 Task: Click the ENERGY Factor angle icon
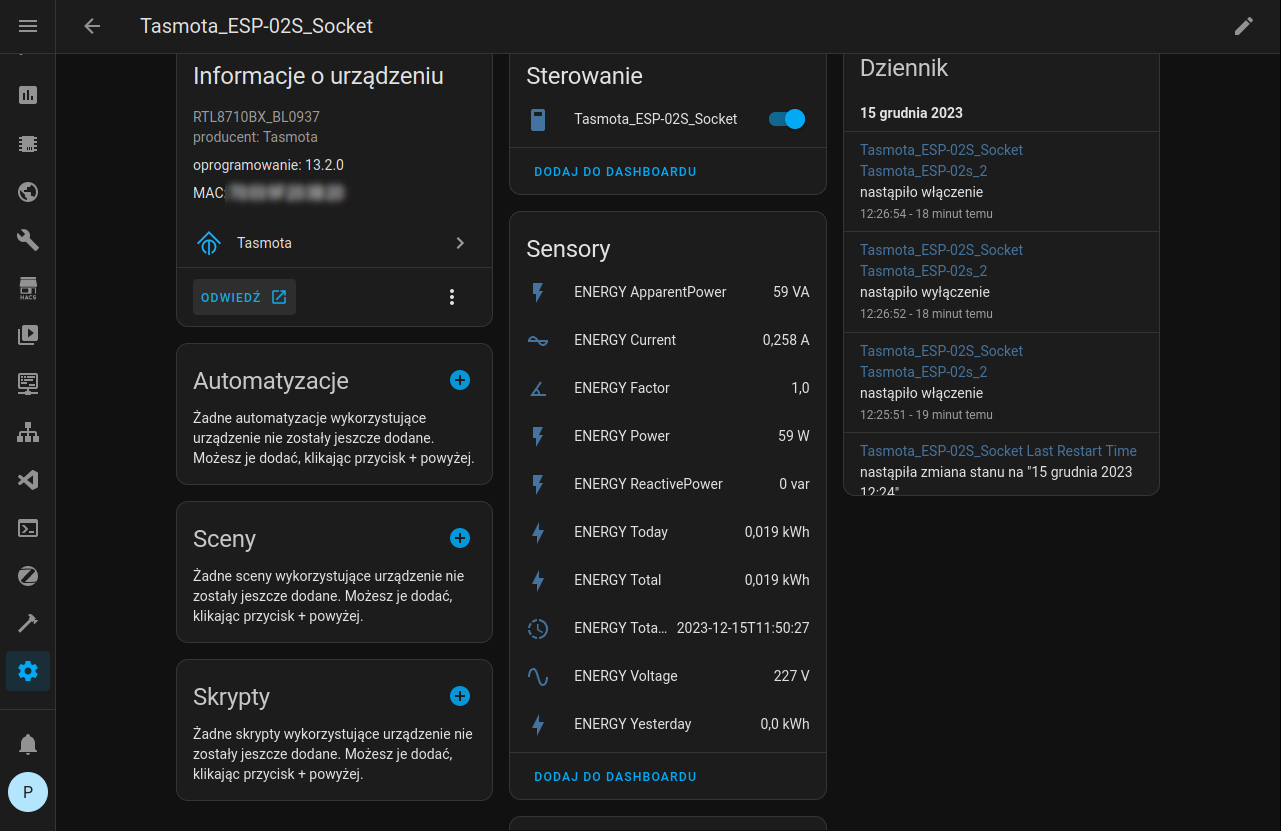[538, 389]
